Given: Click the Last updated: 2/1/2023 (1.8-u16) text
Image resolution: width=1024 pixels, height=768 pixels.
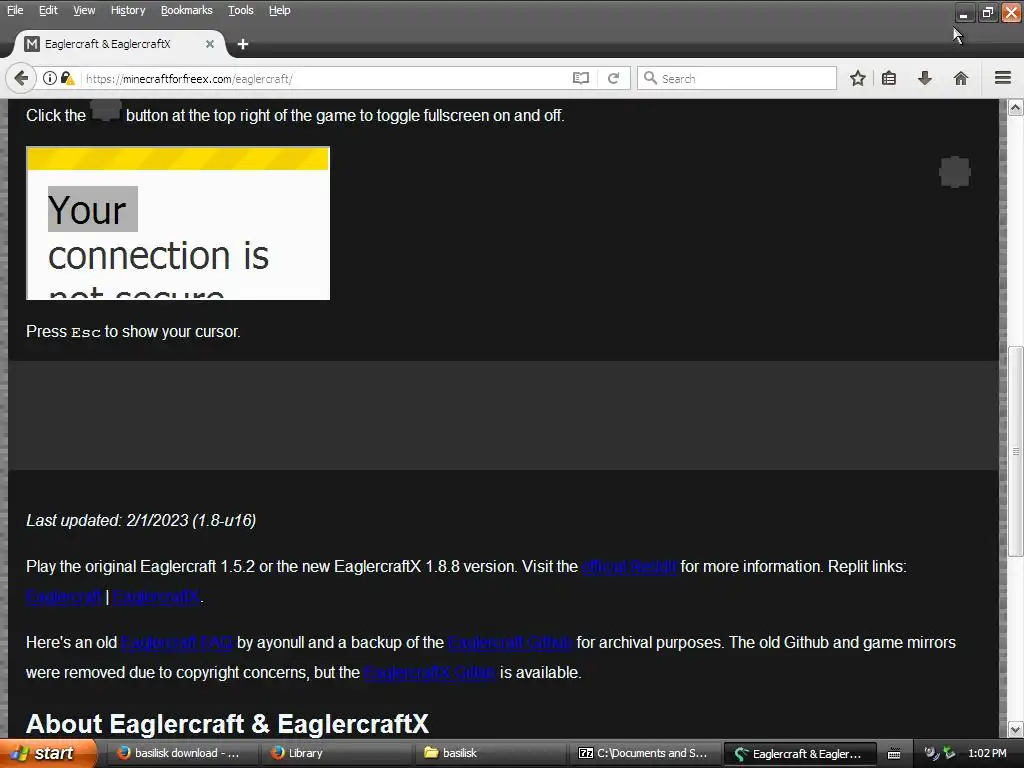Looking at the screenshot, I should pyautogui.click(x=141, y=520).
